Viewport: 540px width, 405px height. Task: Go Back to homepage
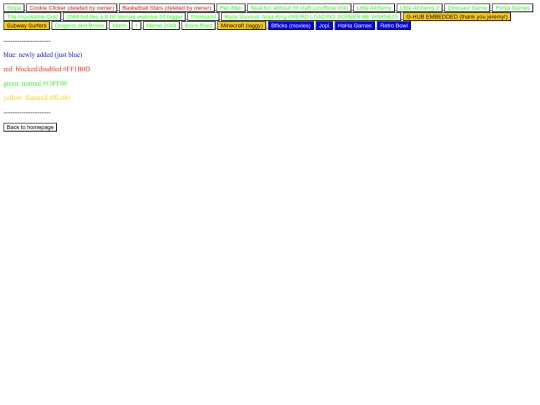click(x=30, y=127)
